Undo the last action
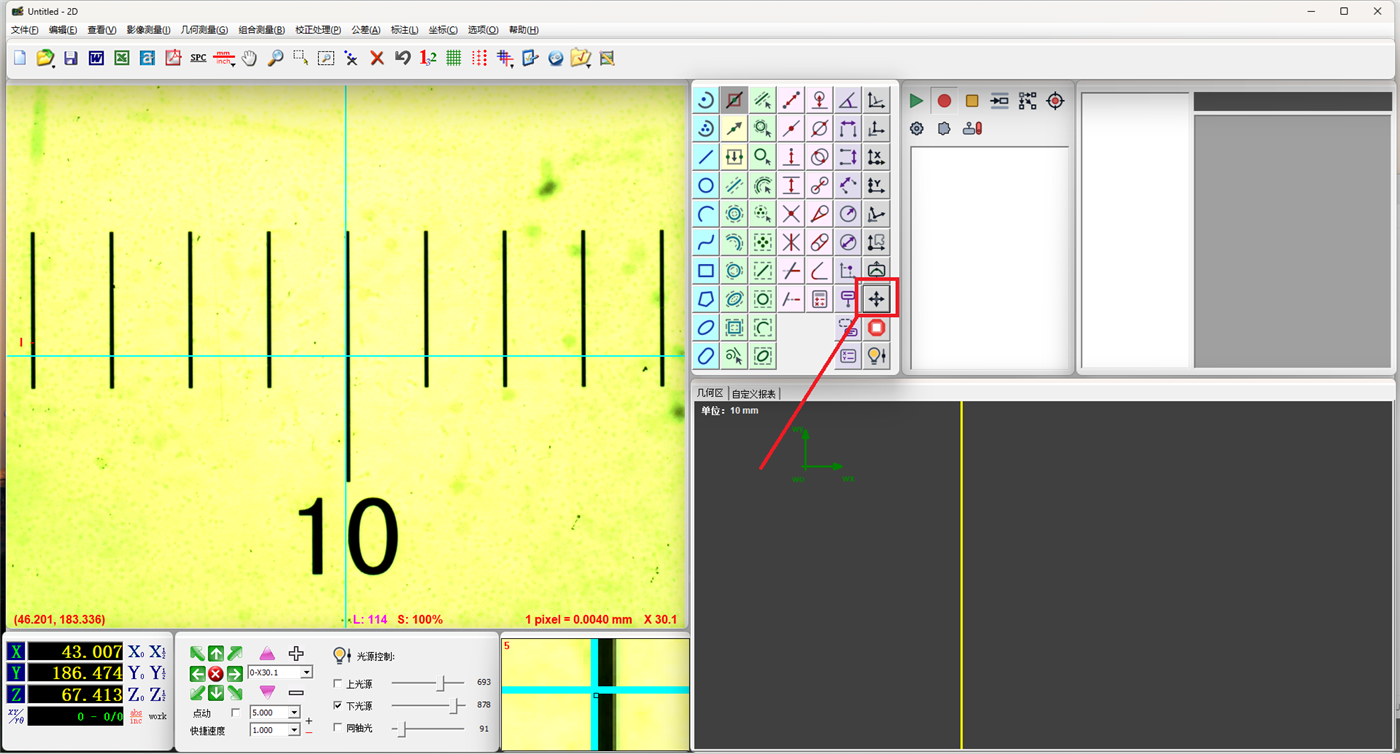The width and height of the screenshot is (1400, 754). click(x=403, y=59)
